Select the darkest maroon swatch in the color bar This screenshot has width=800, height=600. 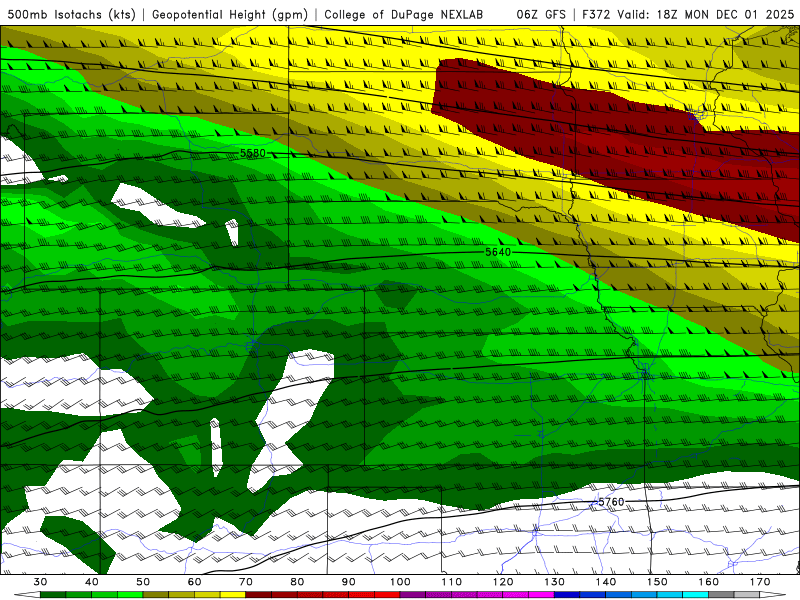click(x=259, y=595)
